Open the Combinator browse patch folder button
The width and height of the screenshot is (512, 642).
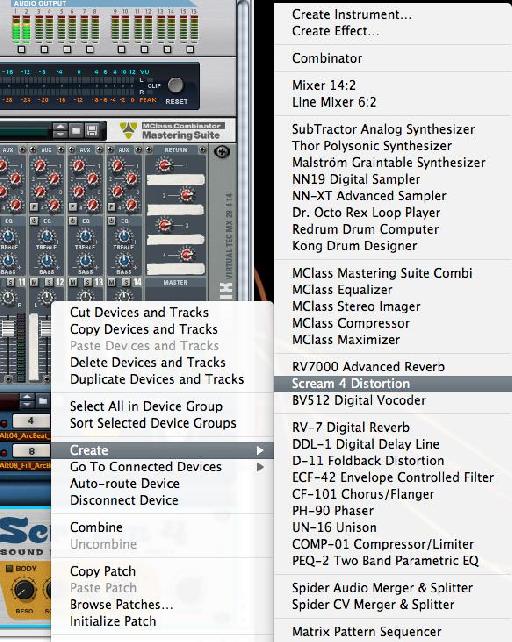pos(76,131)
